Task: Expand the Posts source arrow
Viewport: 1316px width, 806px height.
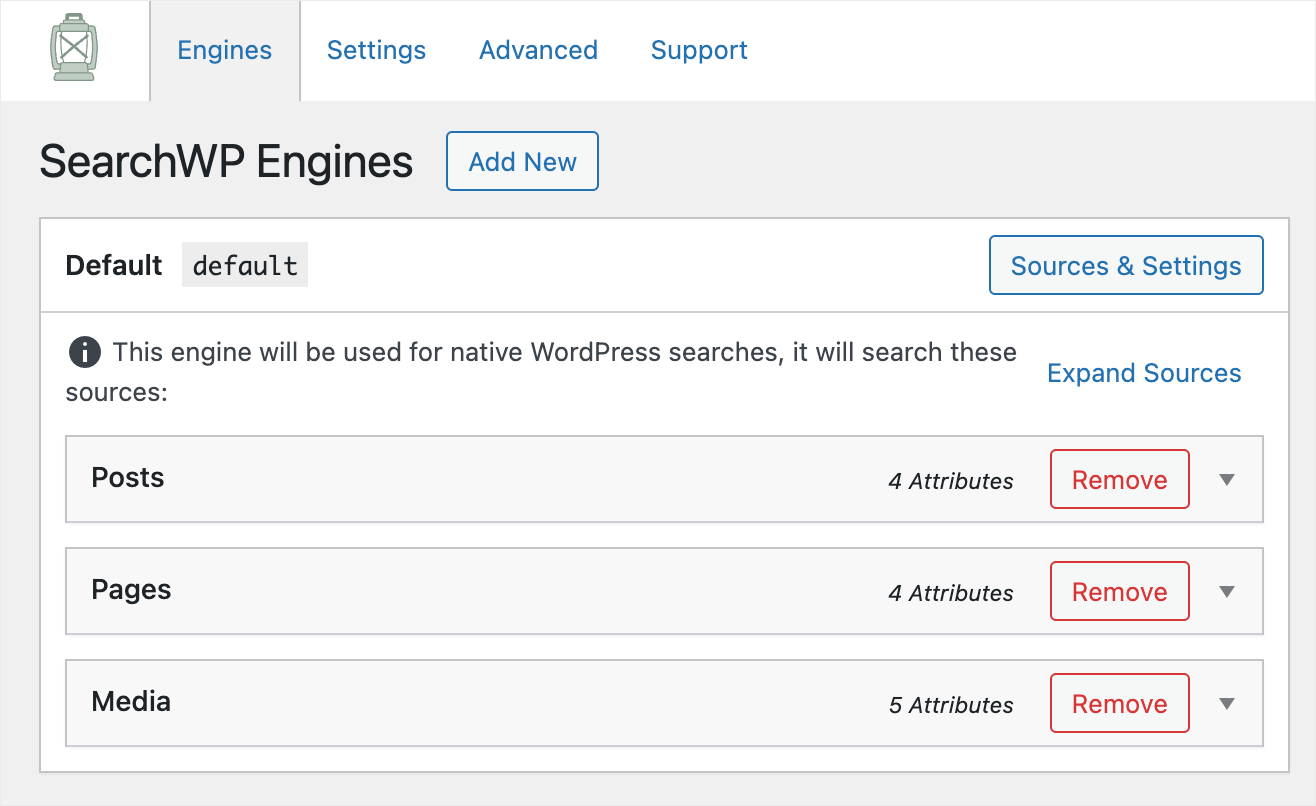Action: point(1228,480)
